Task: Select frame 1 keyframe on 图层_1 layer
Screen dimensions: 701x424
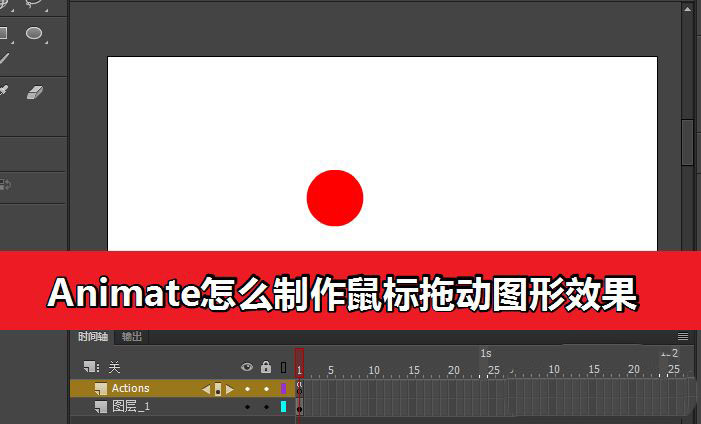Action: [x=300, y=407]
